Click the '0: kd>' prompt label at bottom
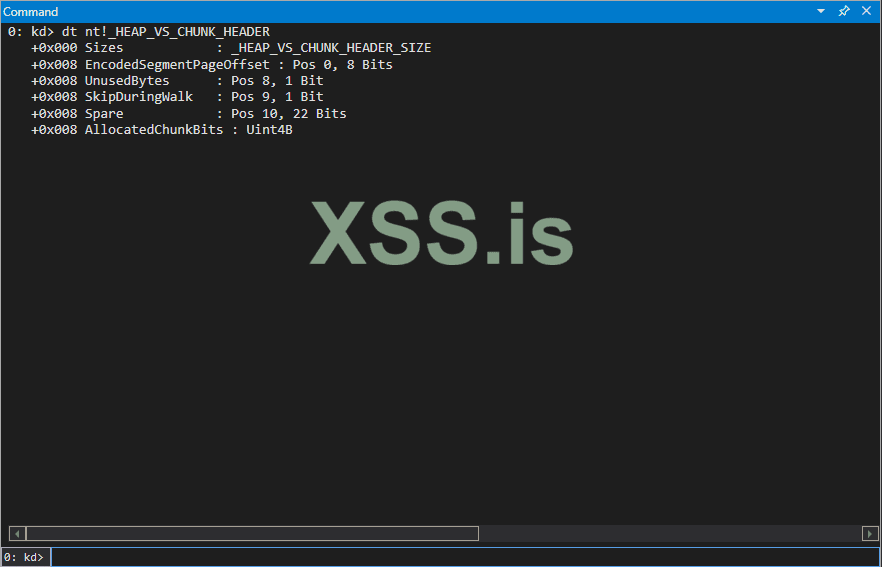This screenshot has width=882, height=567. click(24, 557)
